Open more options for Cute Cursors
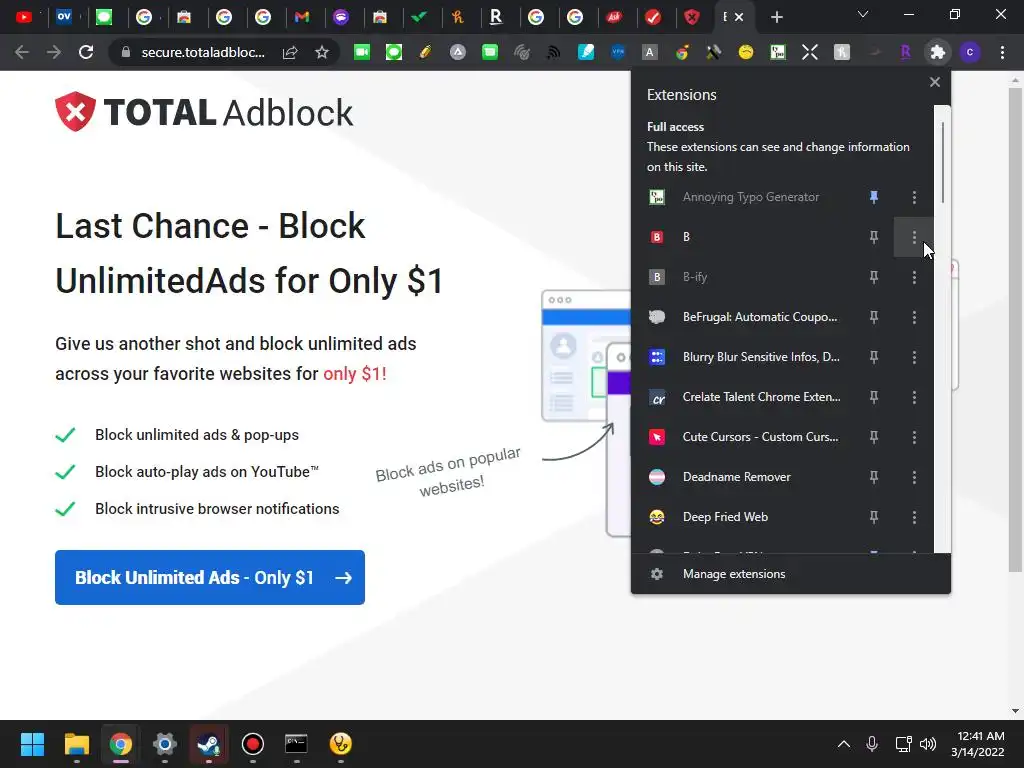The image size is (1024, 768). tap(914, 437)
